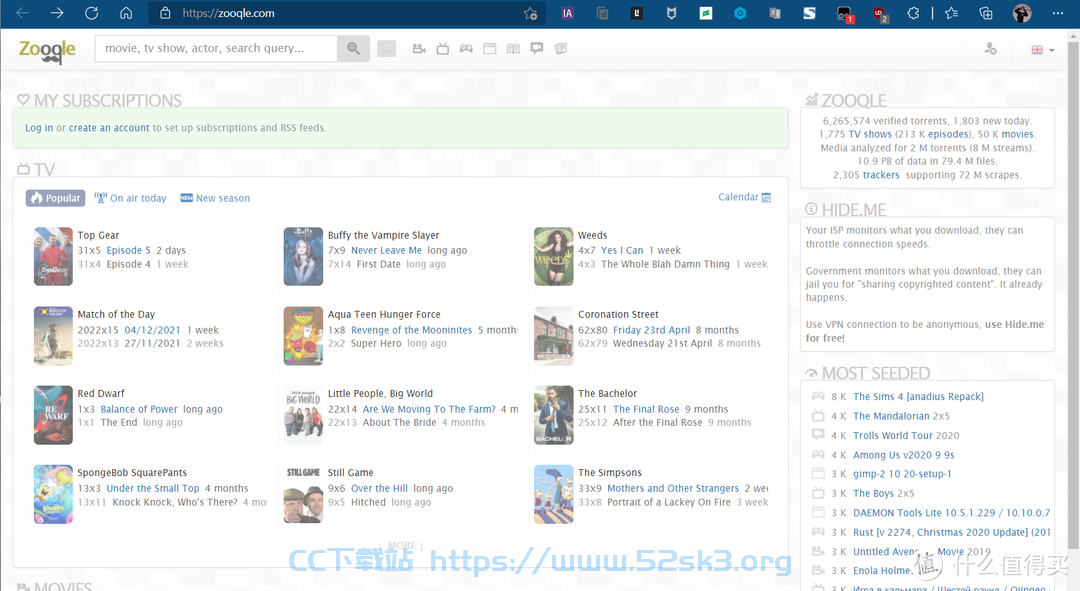Click the Zooqle logo
Image resolution: width=1080 pixels, height=591 pixels.
click(x=47, y=50)
